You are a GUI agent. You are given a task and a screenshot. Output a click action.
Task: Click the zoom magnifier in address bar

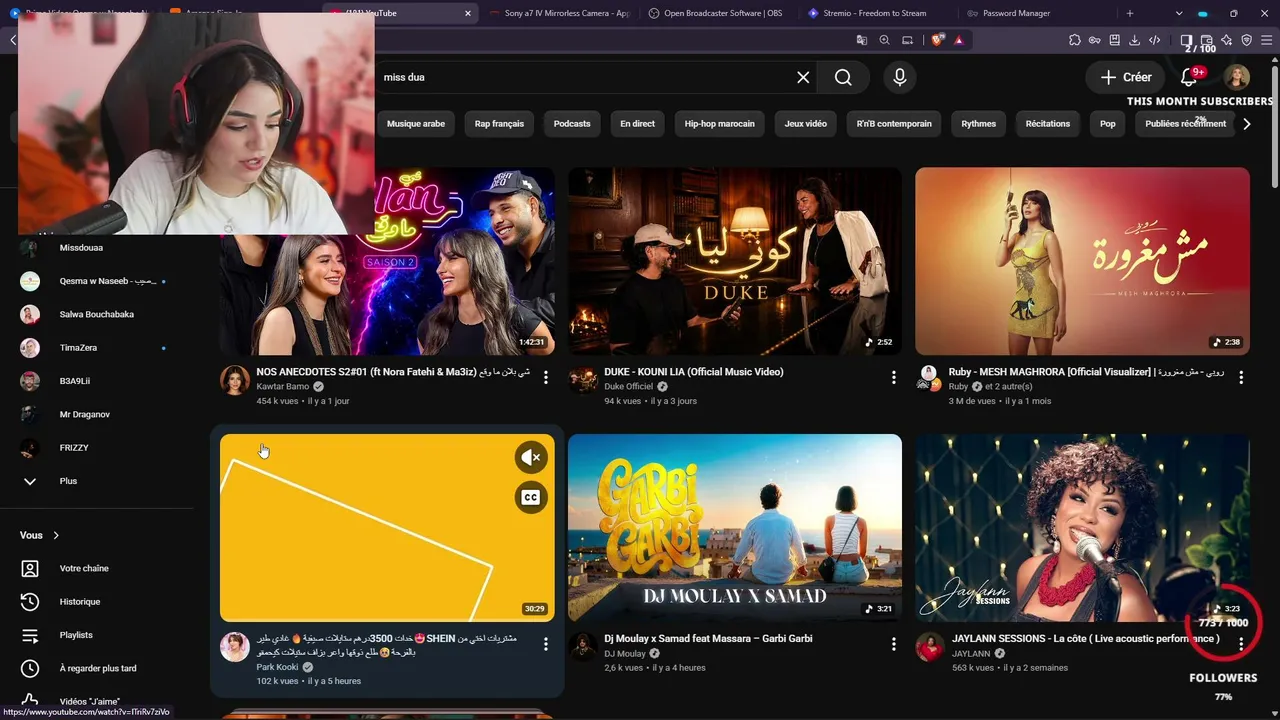pyautogui.click(x=884, y=40)
